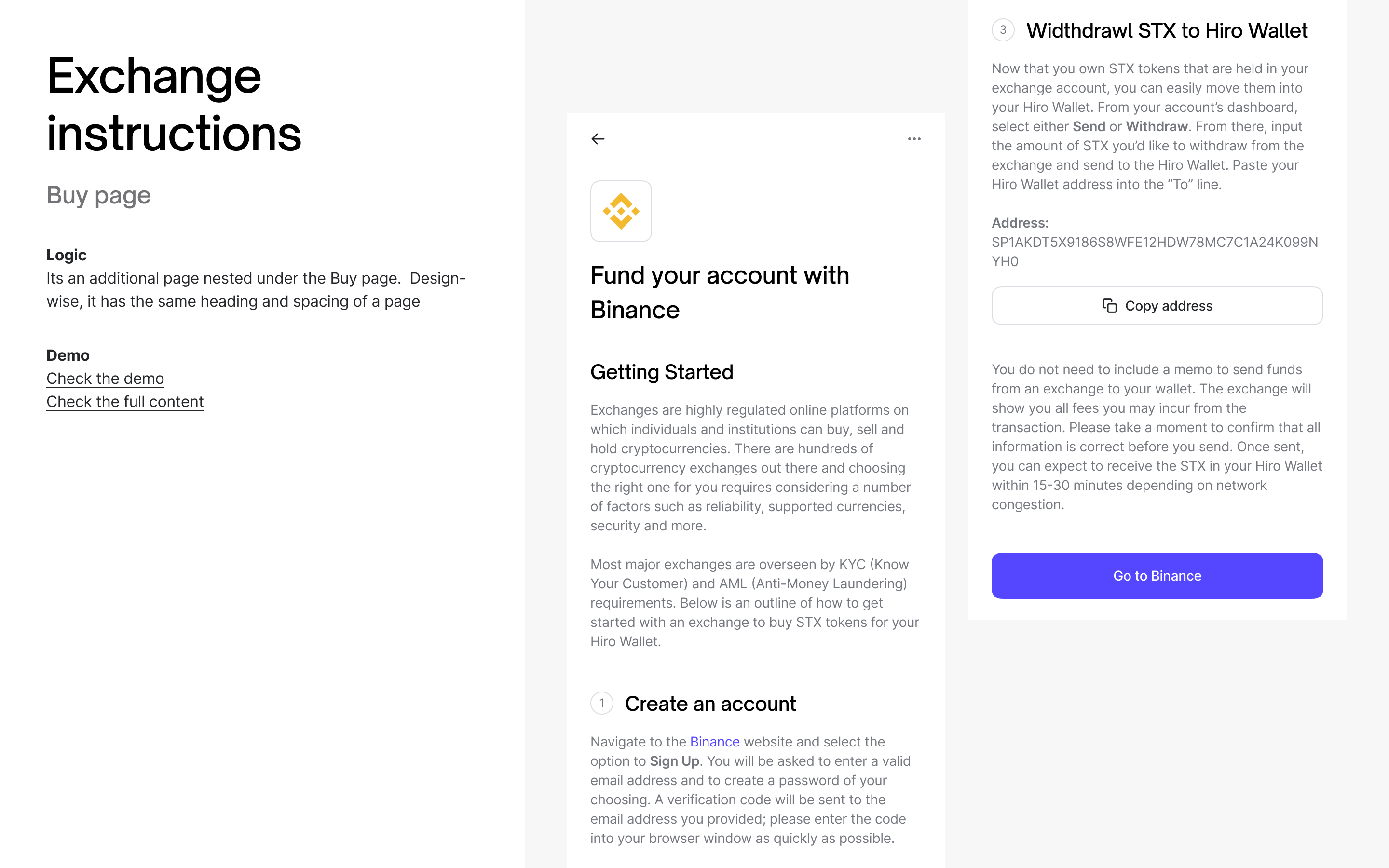Click the Go to Binance button
Viewport: 1389px width, 868px height.
tap(1157, 575)
